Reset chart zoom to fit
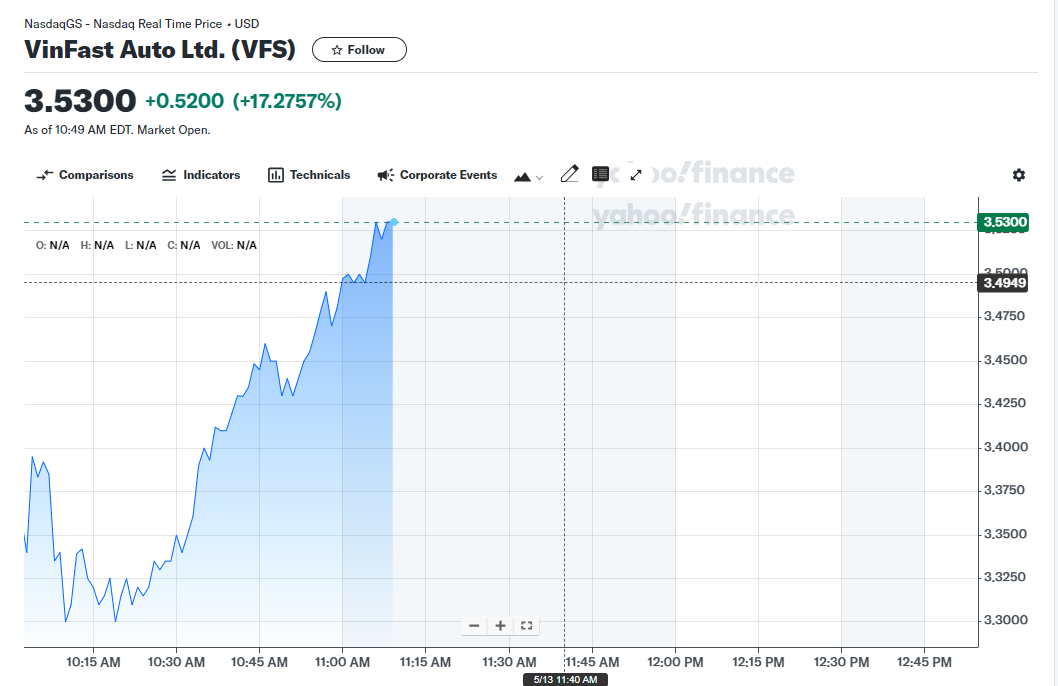Image resolution: width=1058 pixels, height=686 pixels. pyautogui.click(x=527, y=626)
